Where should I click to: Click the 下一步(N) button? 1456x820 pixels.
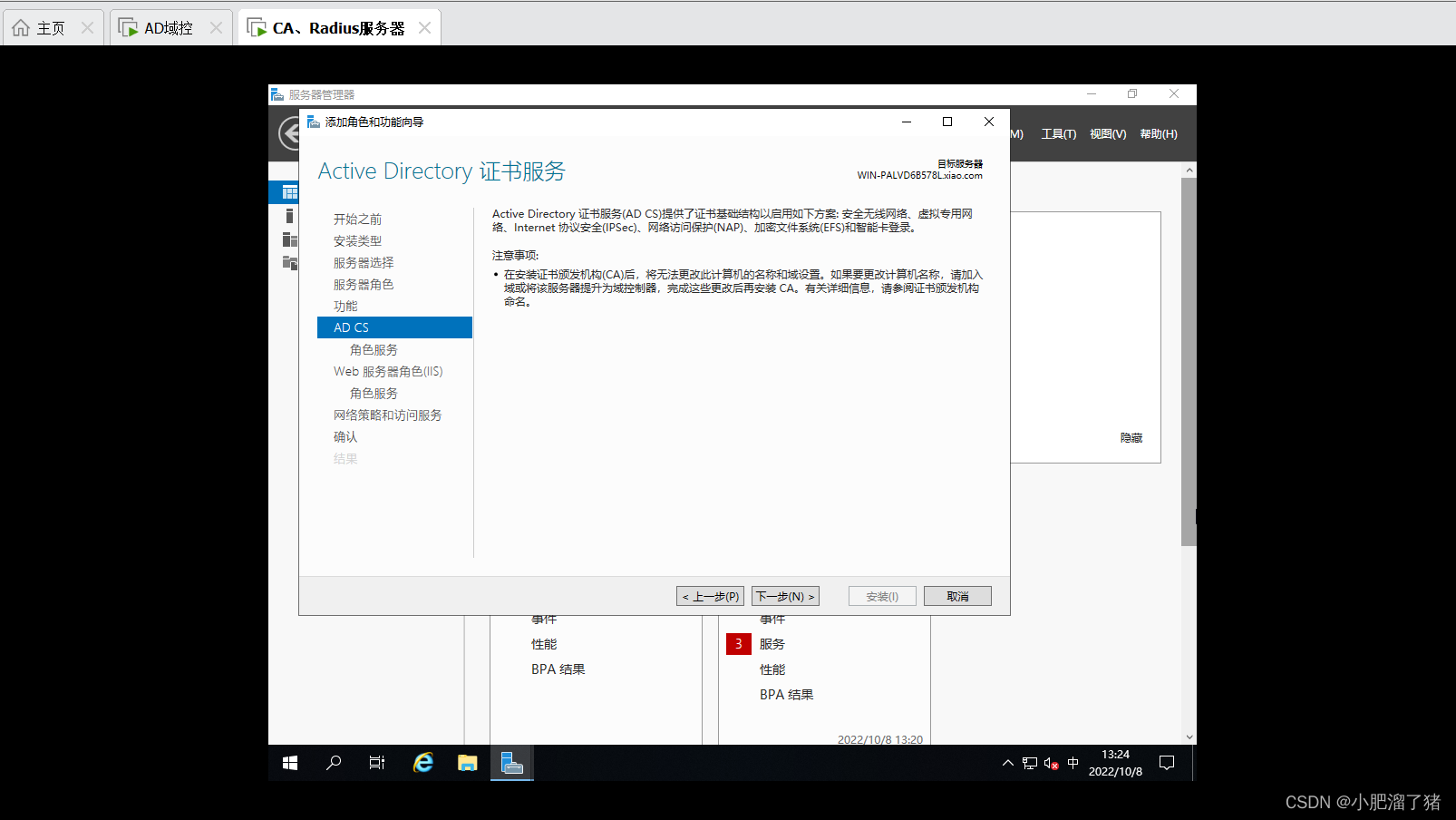point(785,596)
